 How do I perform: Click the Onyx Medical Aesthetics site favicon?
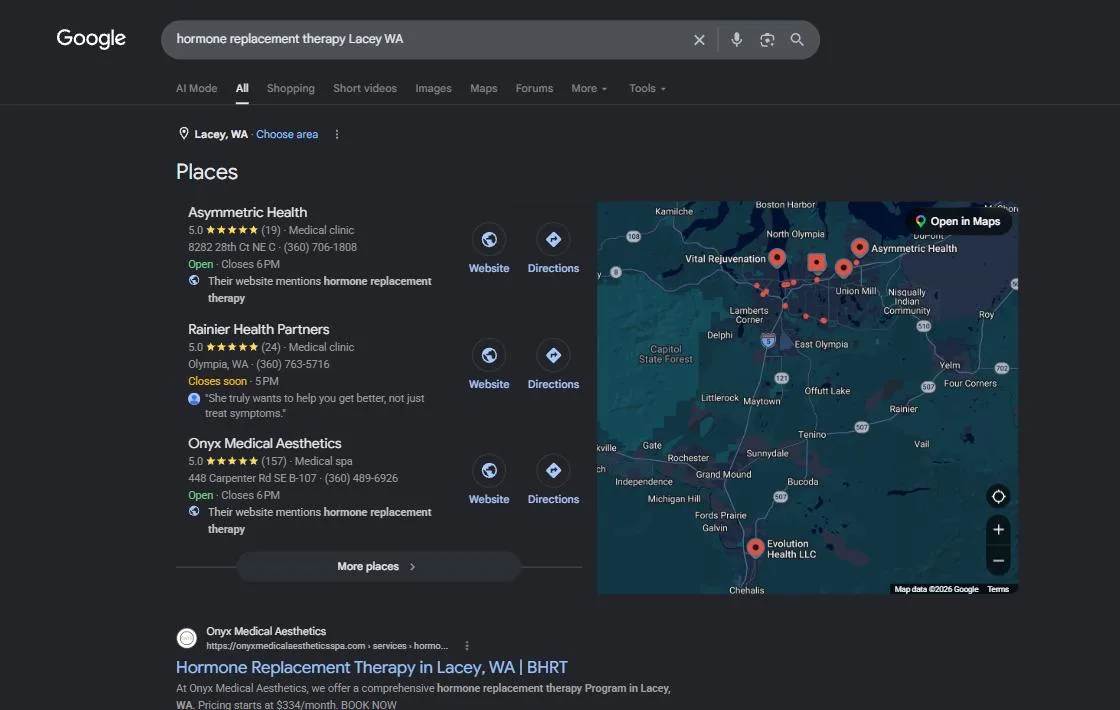(187, 638)
